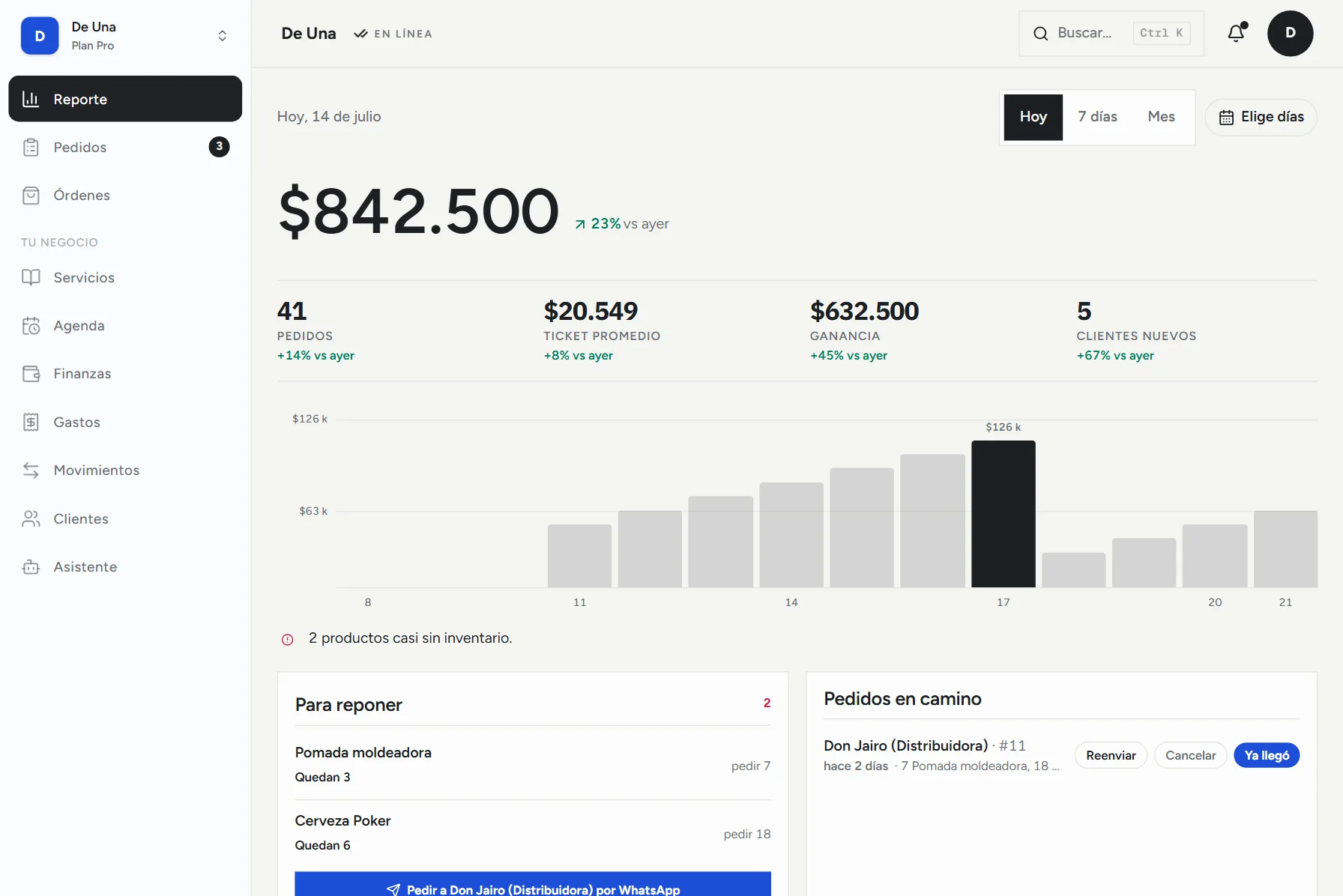Click the Finanzas wallet icon
Viewport: 1343px width, 896px height.
(x=31, y=374)
